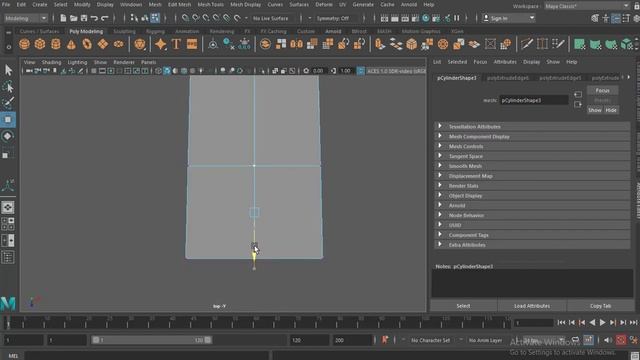Play the animation forward
Image resolution: width=640 pixels, height=360 pixels.
602,322
